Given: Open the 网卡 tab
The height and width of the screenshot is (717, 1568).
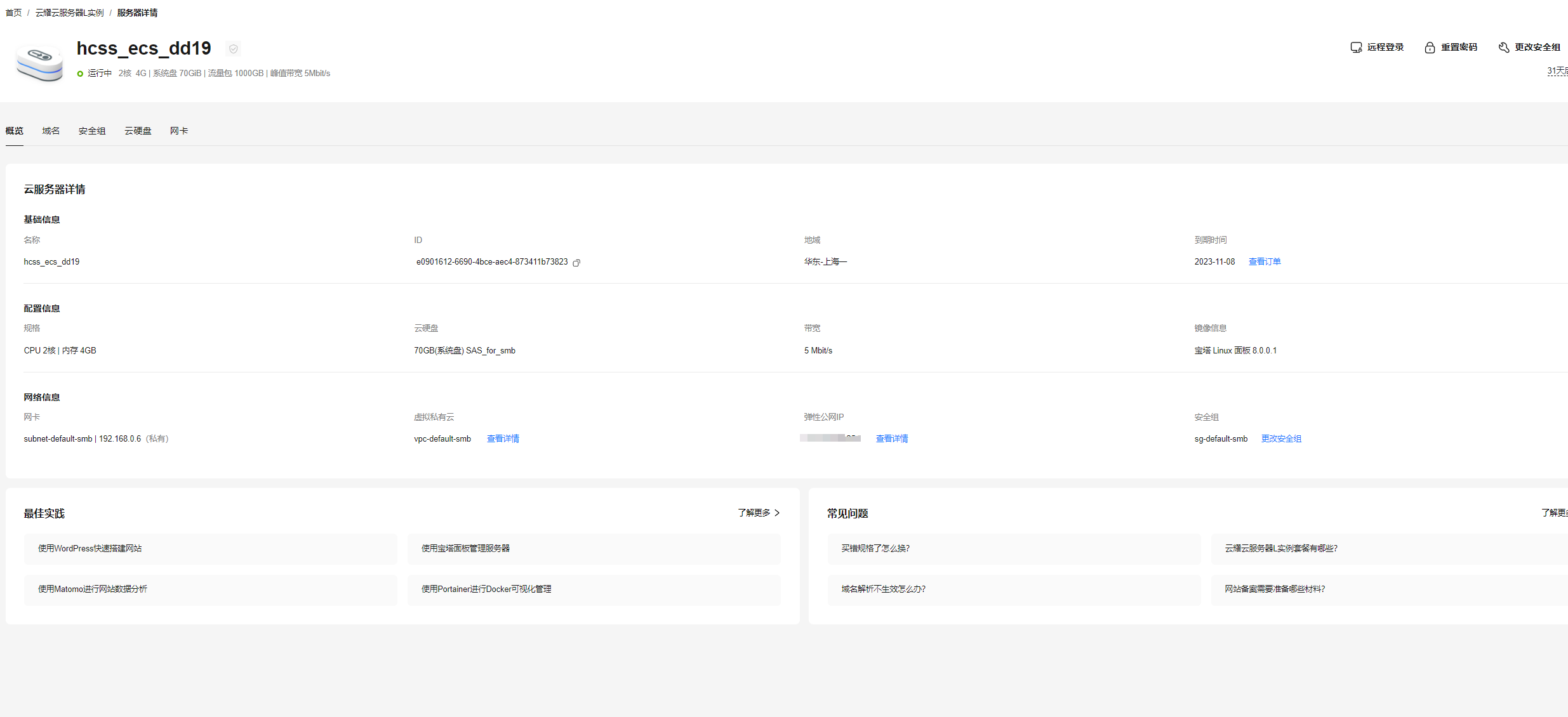Looking at the screenshot, I should (179, 131).
